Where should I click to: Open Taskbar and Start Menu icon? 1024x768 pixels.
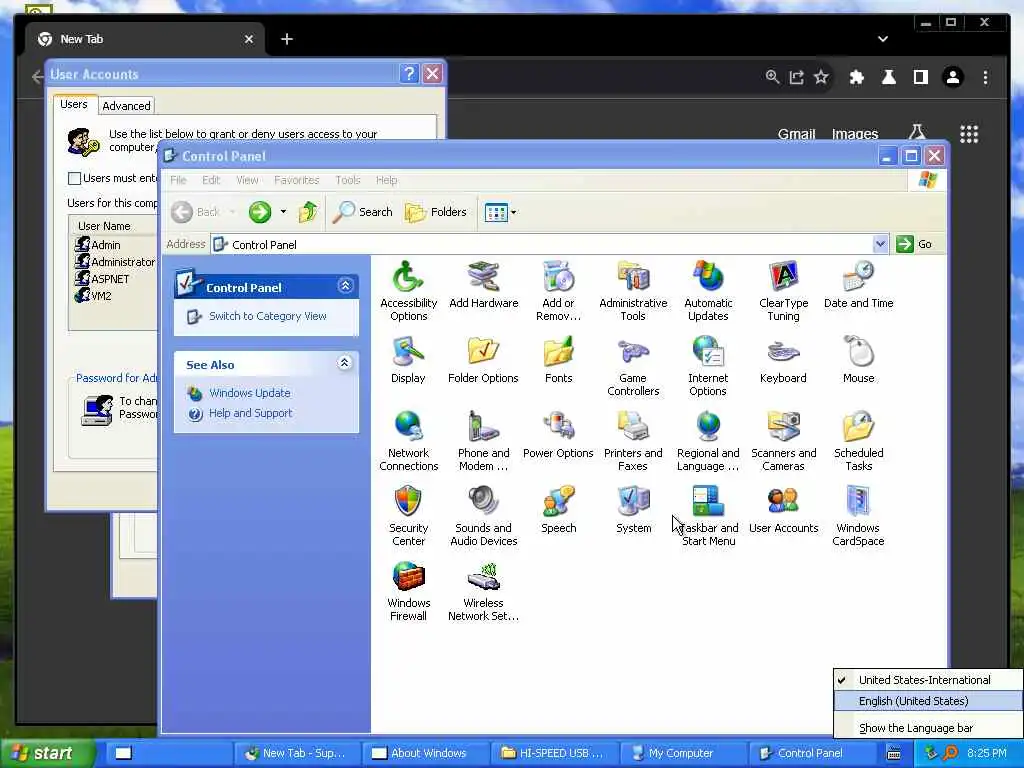(708, 516)
